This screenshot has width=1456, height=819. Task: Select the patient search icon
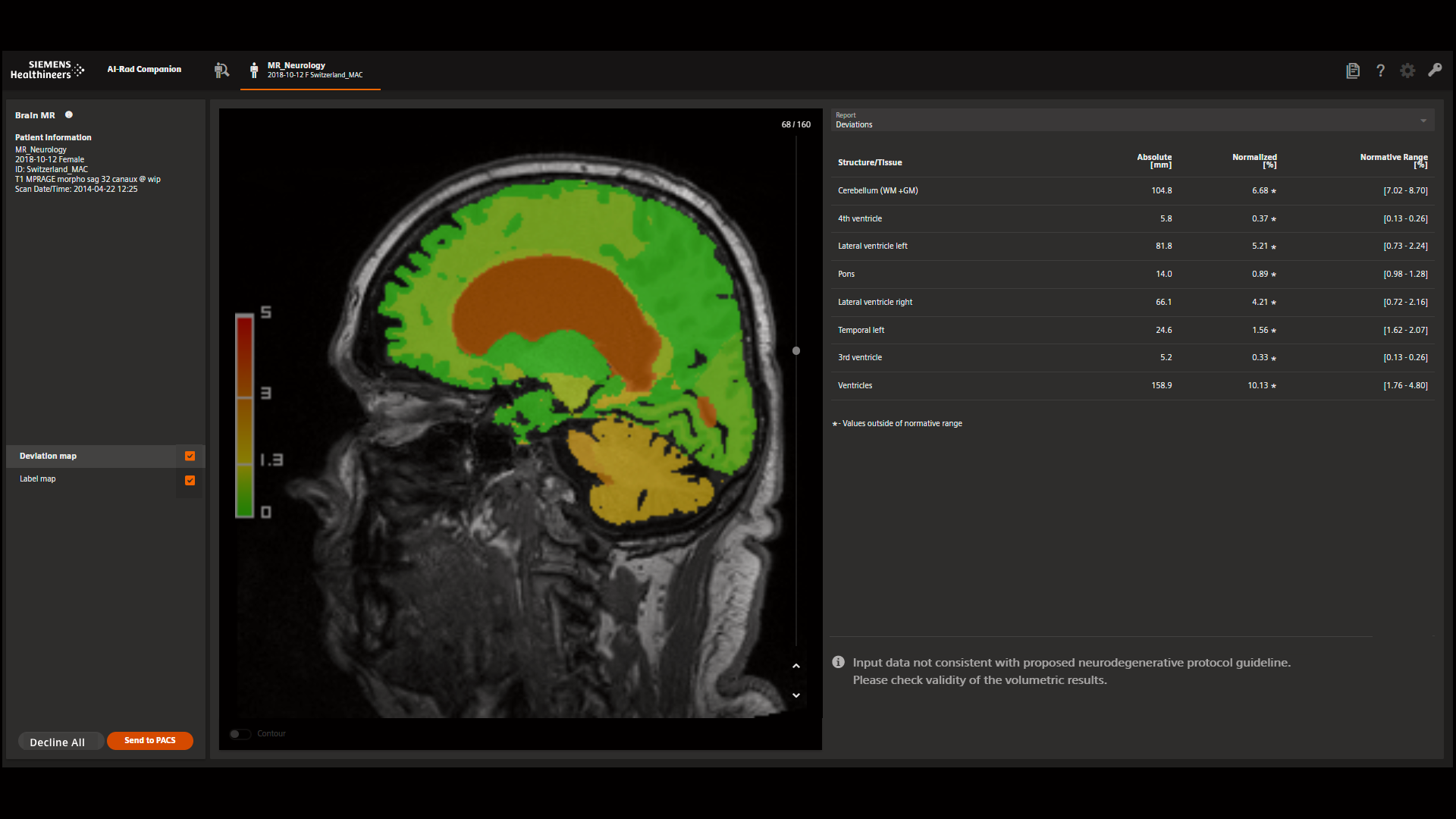221,70
